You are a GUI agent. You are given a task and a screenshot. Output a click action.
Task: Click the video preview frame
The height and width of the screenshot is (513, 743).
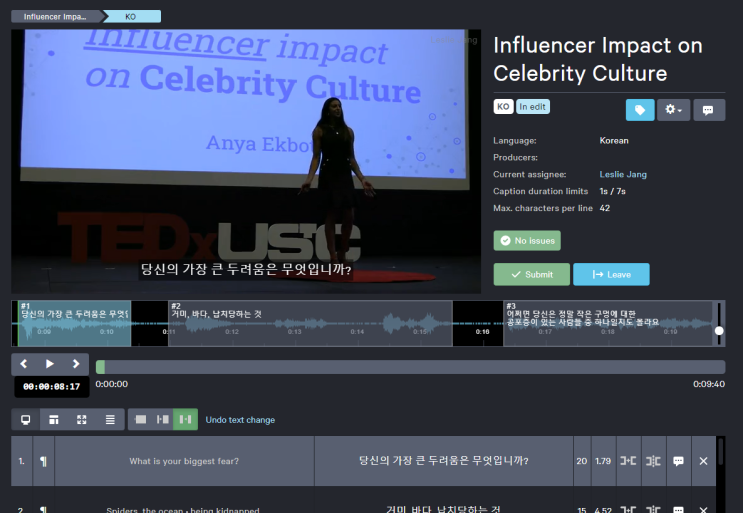click(x=246, y=162)
